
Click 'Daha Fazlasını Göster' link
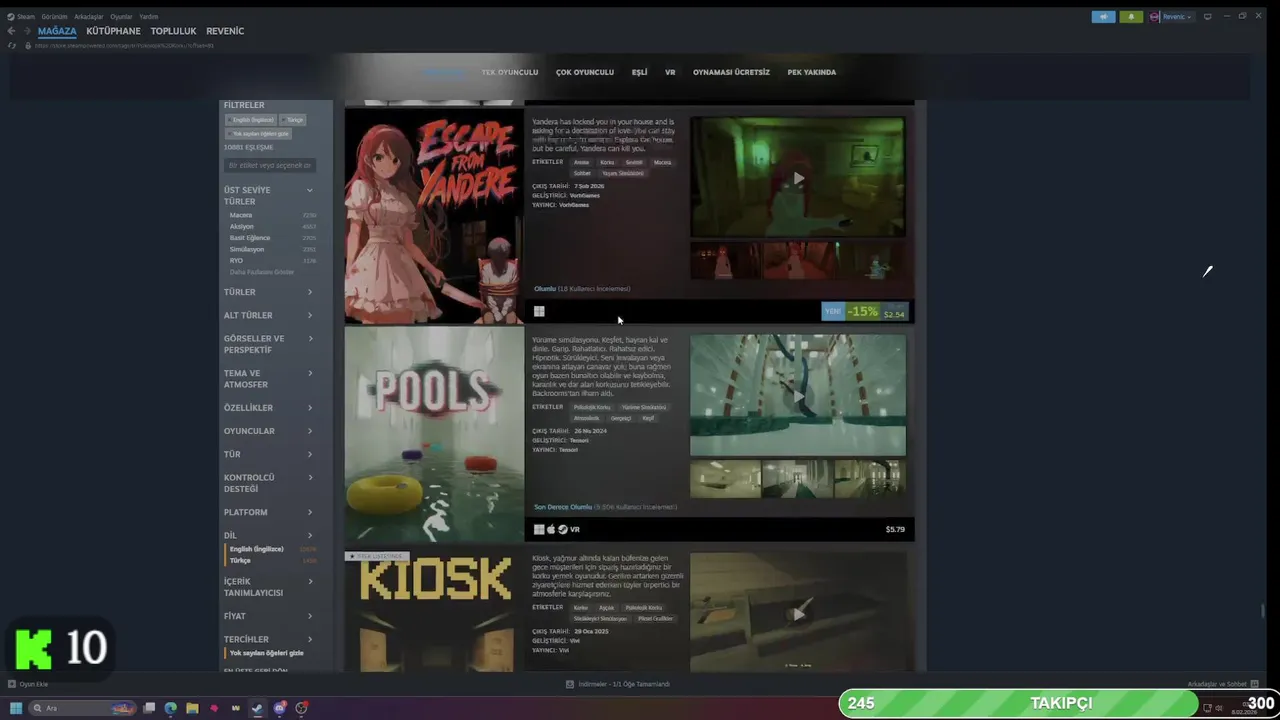point(262,272)
